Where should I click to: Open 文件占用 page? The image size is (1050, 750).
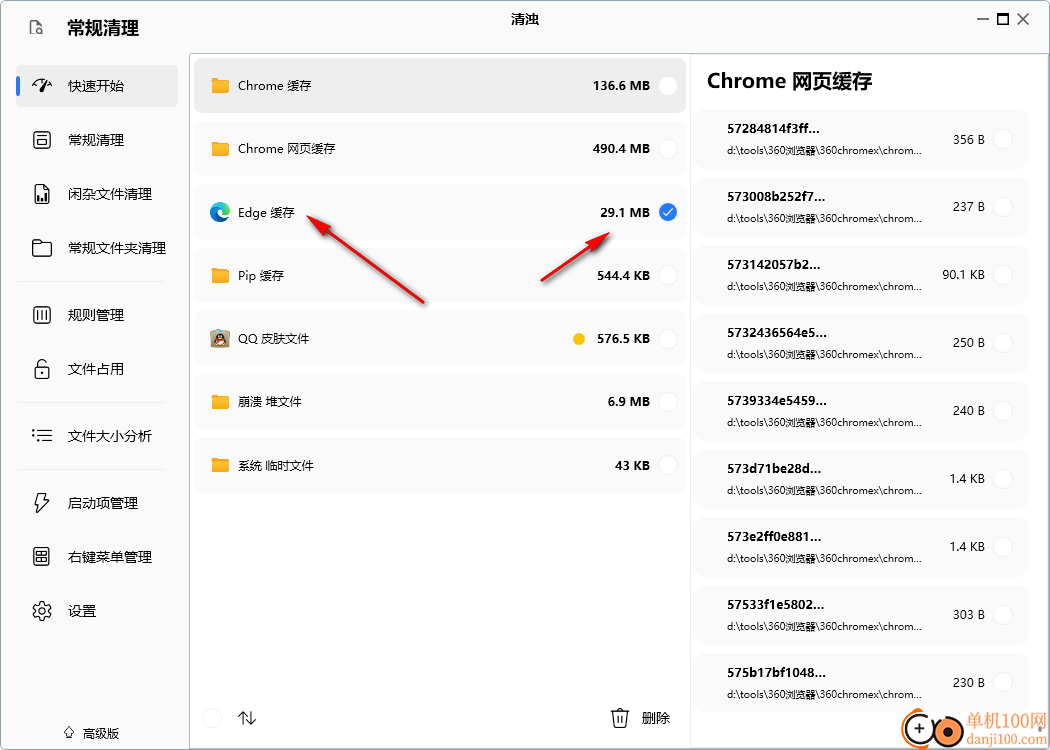(97, 369)
